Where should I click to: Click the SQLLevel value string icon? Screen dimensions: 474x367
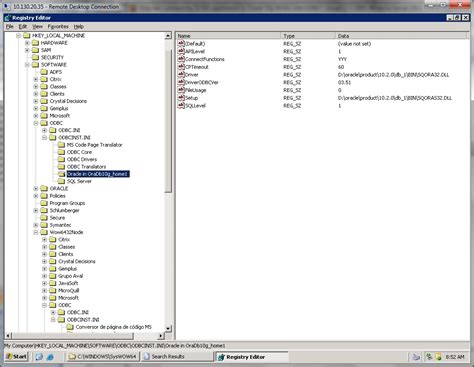(x=181, y=105)
